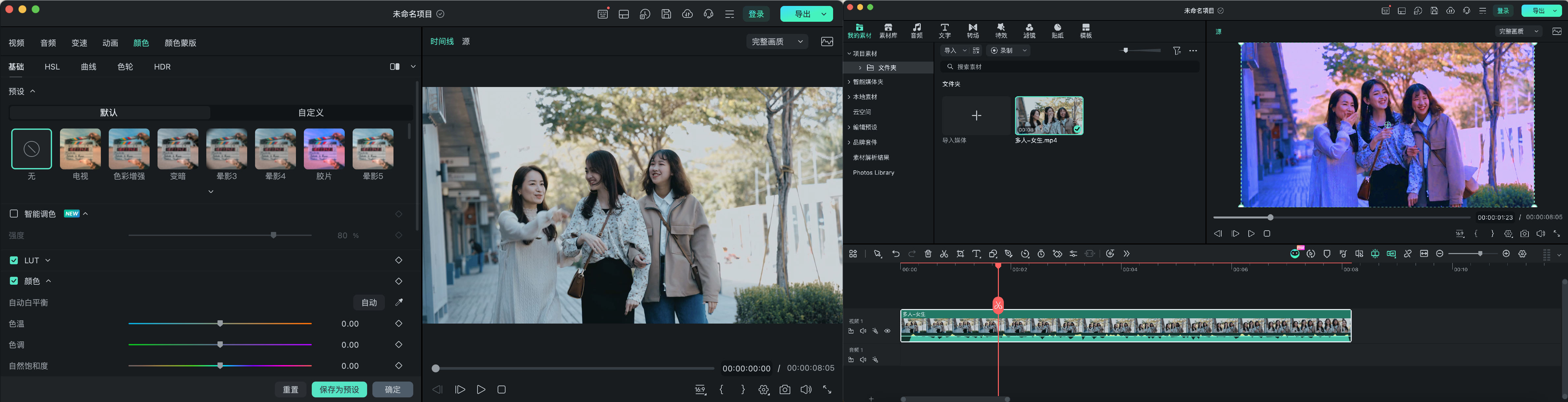Click the Text tool icon in the timeline toolbar
The width and height of the screenshot is (1568, 402).
(976, 254)
